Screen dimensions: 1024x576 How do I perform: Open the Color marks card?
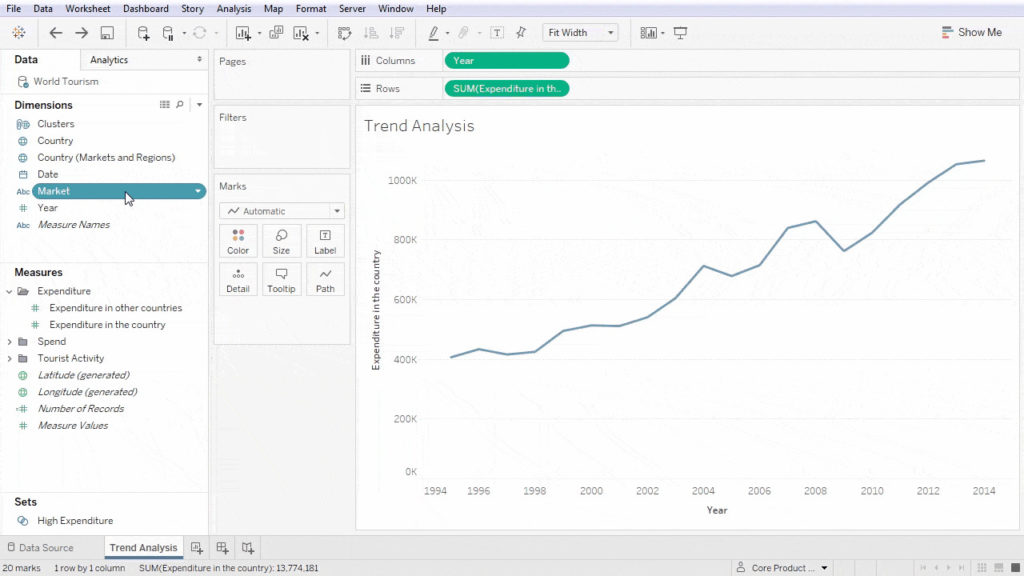coord(238,240)
